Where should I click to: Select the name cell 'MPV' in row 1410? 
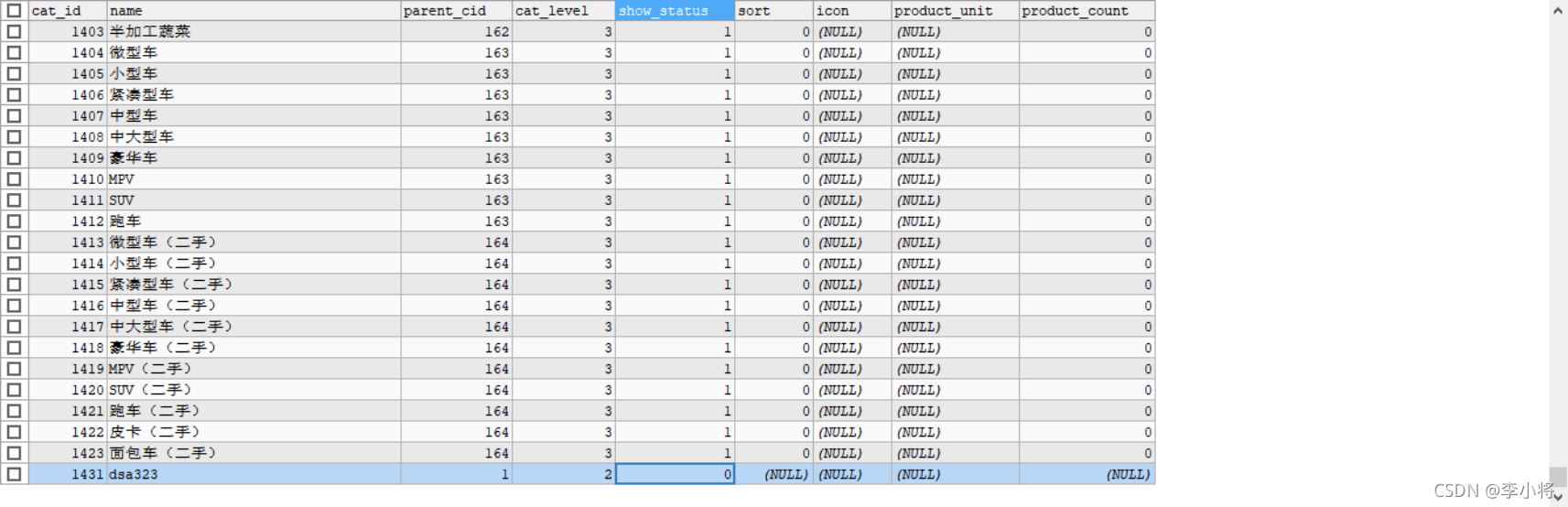point(254,178)
